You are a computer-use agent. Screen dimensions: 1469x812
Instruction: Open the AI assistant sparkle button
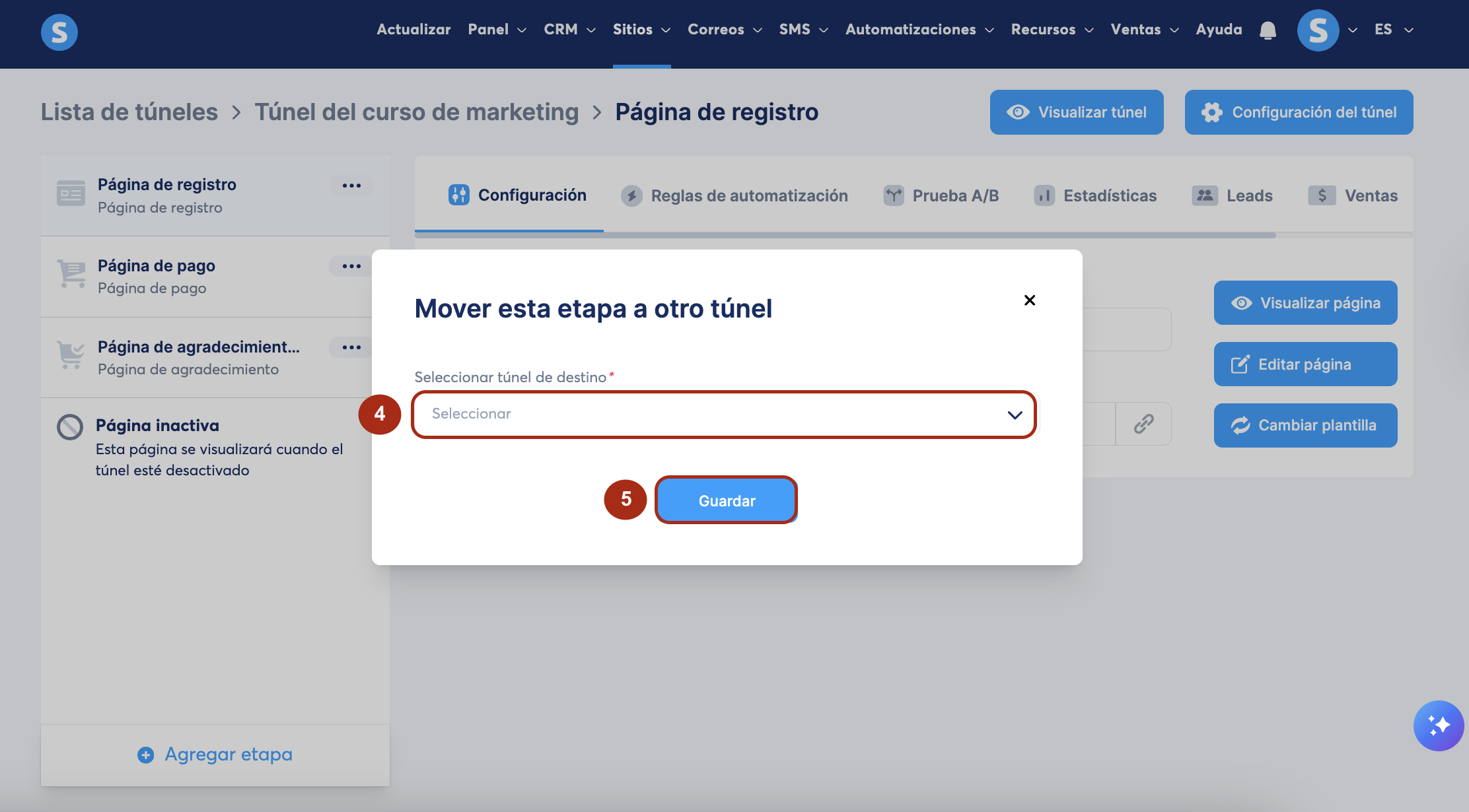(x=1439, y=726)
